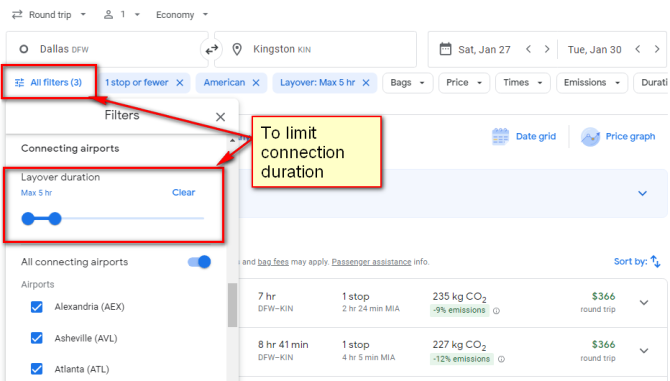Click the Connecting airports section heading
The image size is (670, 381).
[x=70, y=149]
